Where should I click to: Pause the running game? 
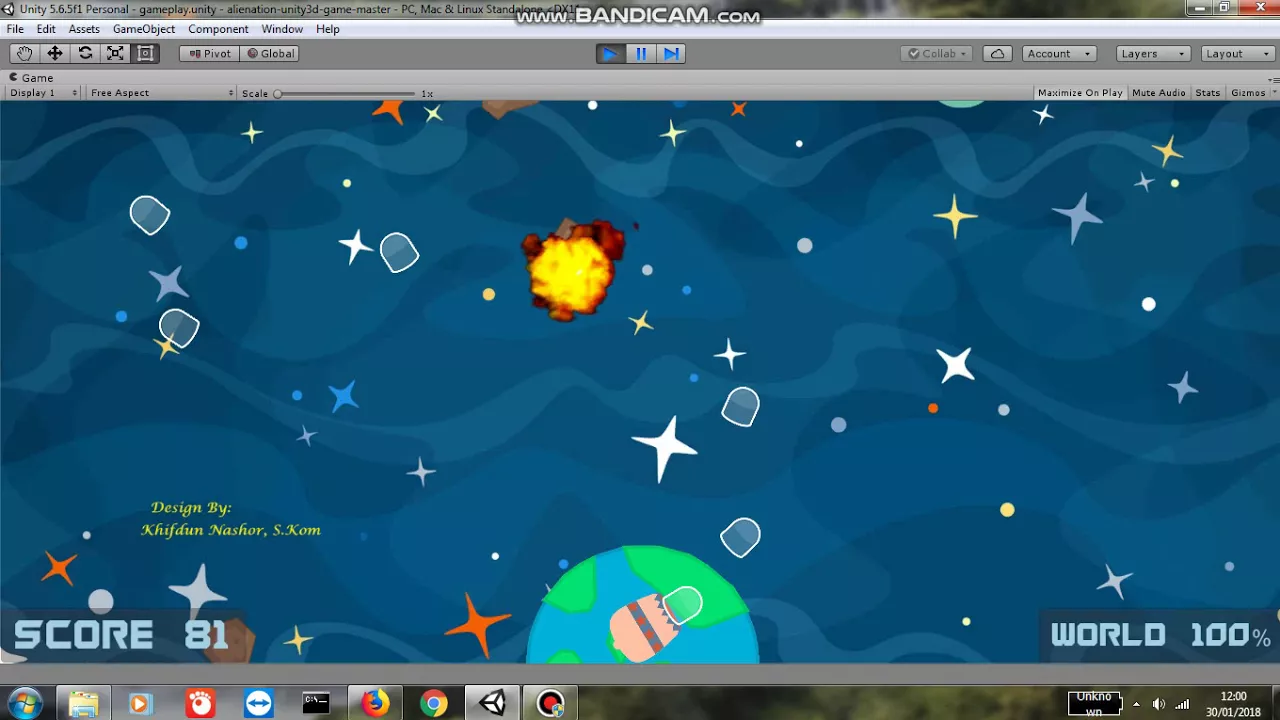click(x=641, y=54)
